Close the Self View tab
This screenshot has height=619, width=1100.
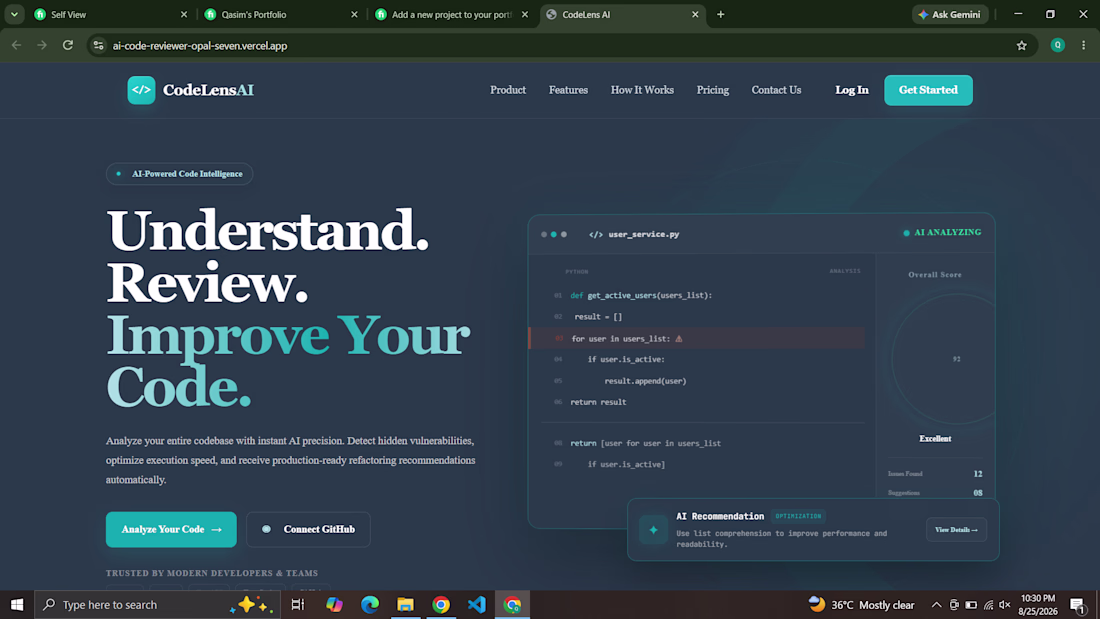(184, 14)
